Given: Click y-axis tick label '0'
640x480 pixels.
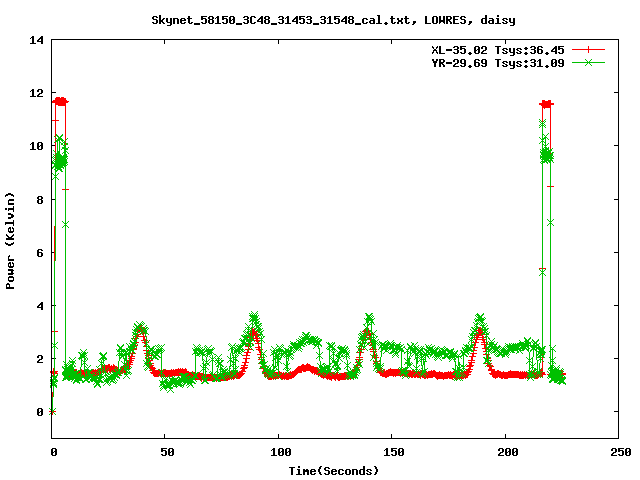Looking at the screenshot, I should (40, 412).
